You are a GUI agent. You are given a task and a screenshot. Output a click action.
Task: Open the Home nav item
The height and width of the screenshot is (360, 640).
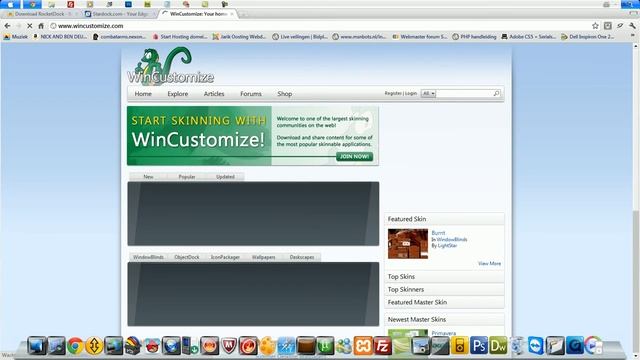click(143, 94)
